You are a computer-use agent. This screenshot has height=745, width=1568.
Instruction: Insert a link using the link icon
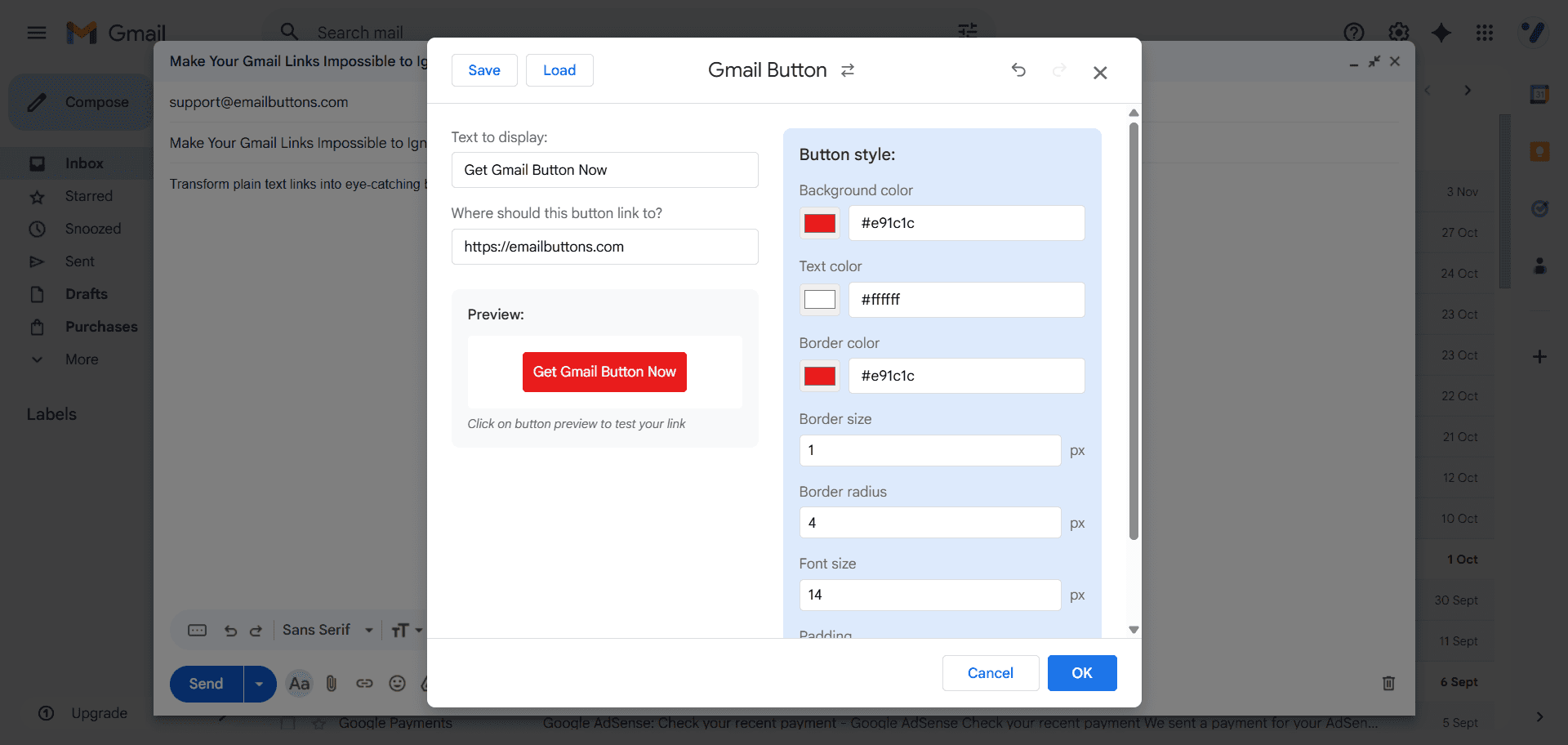coord(364,684)
